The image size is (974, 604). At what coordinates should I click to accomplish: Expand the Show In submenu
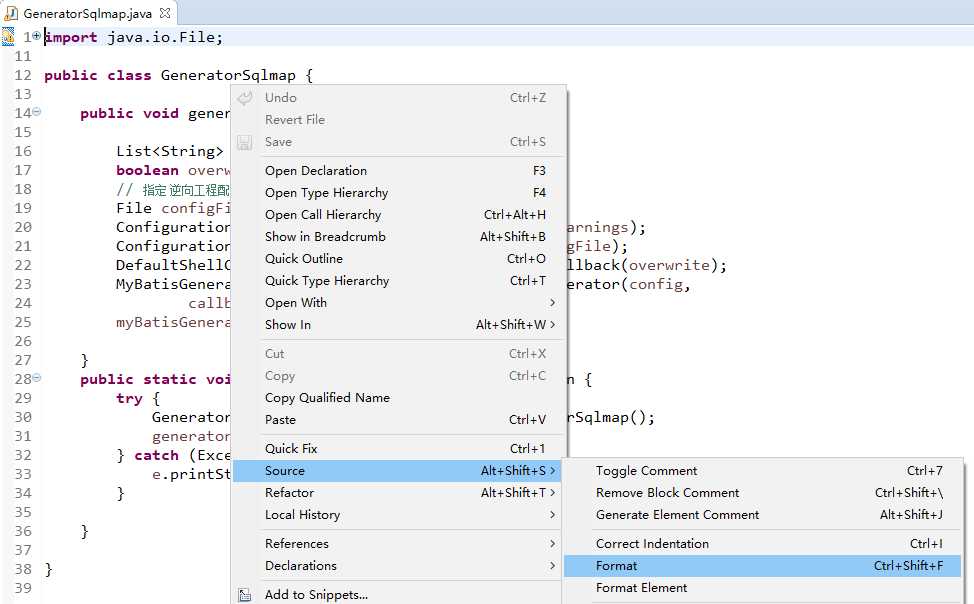tap(399, 325)
